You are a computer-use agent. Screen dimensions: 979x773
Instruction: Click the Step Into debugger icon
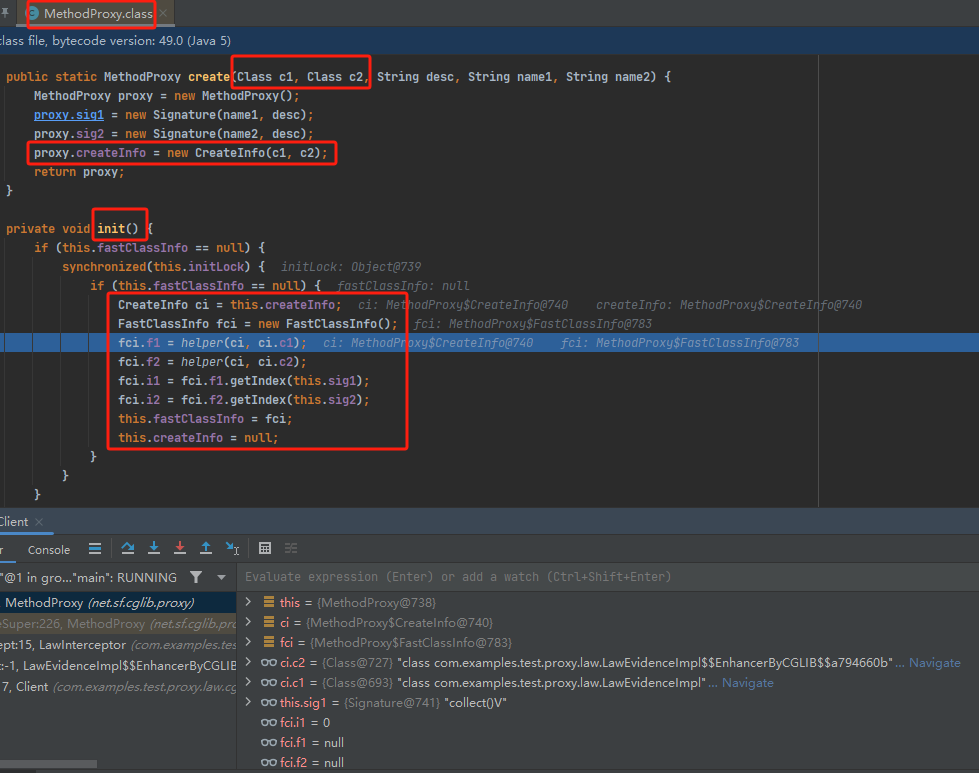coord(154,548)
